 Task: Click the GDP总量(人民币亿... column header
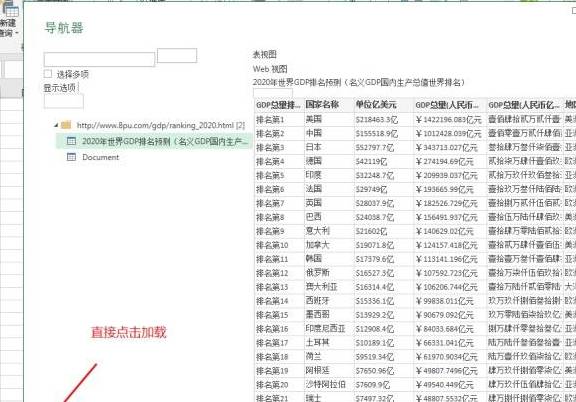(x=525, y=105)
